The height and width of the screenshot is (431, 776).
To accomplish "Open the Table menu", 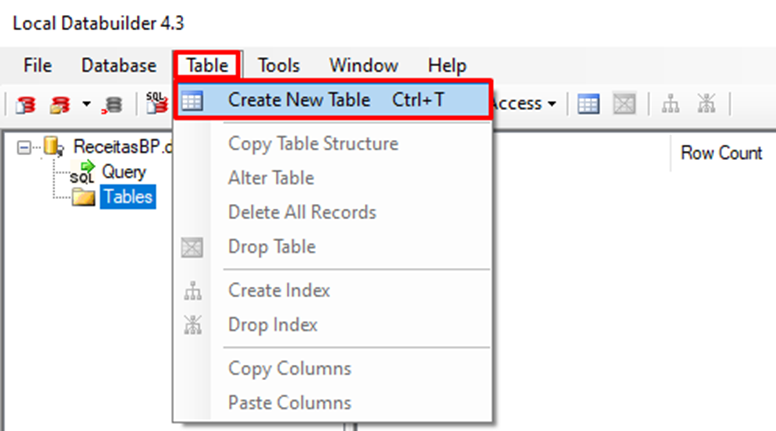I will click(x=207, y=66).
